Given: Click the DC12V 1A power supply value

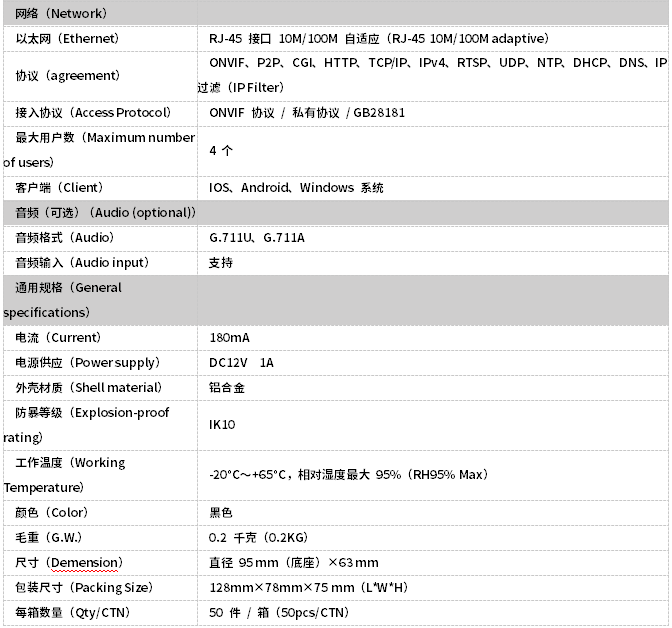Looking at the screenshot, I should click(x=241, y=363).
